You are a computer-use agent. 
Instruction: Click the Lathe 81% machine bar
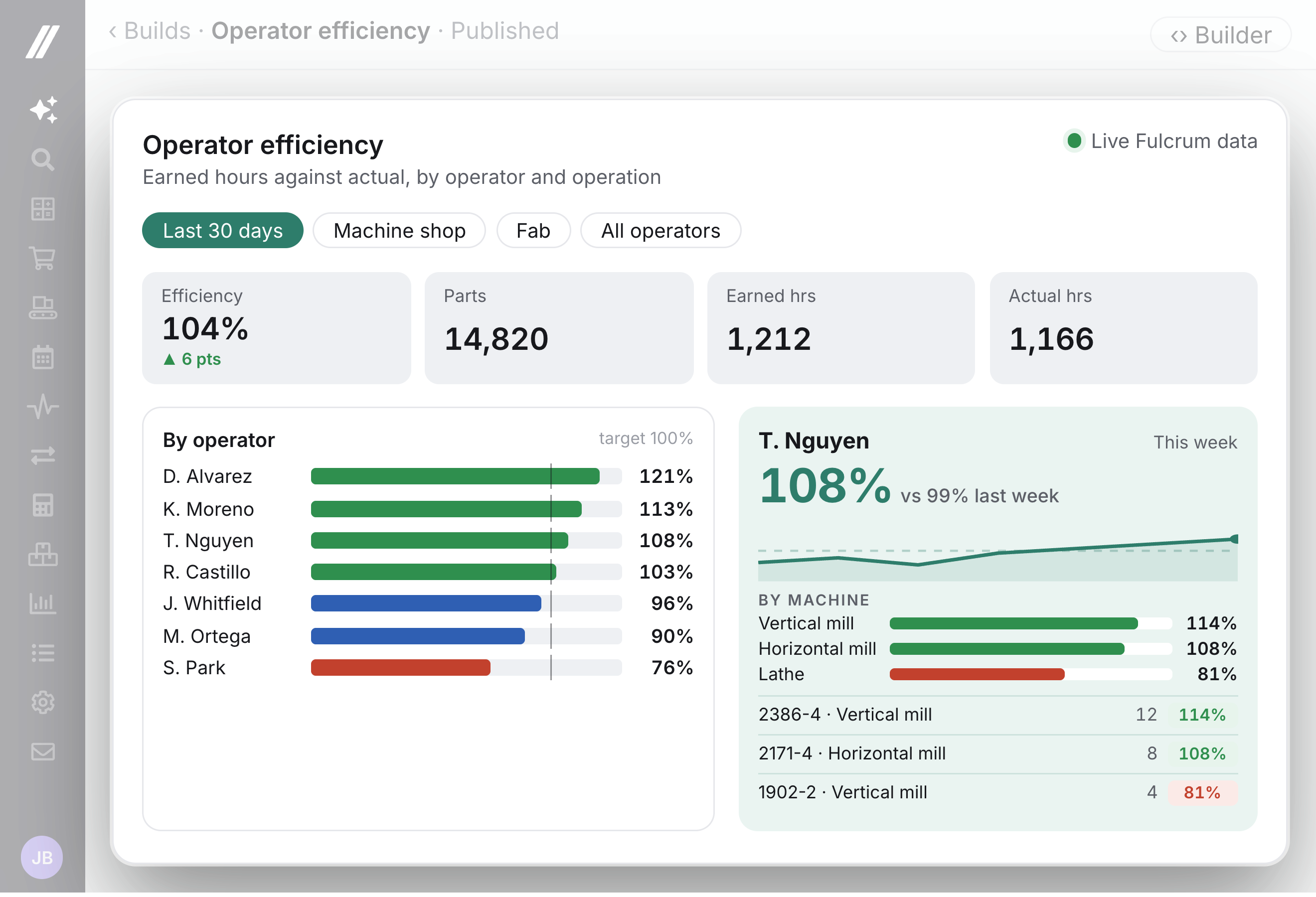pos(977,676)
